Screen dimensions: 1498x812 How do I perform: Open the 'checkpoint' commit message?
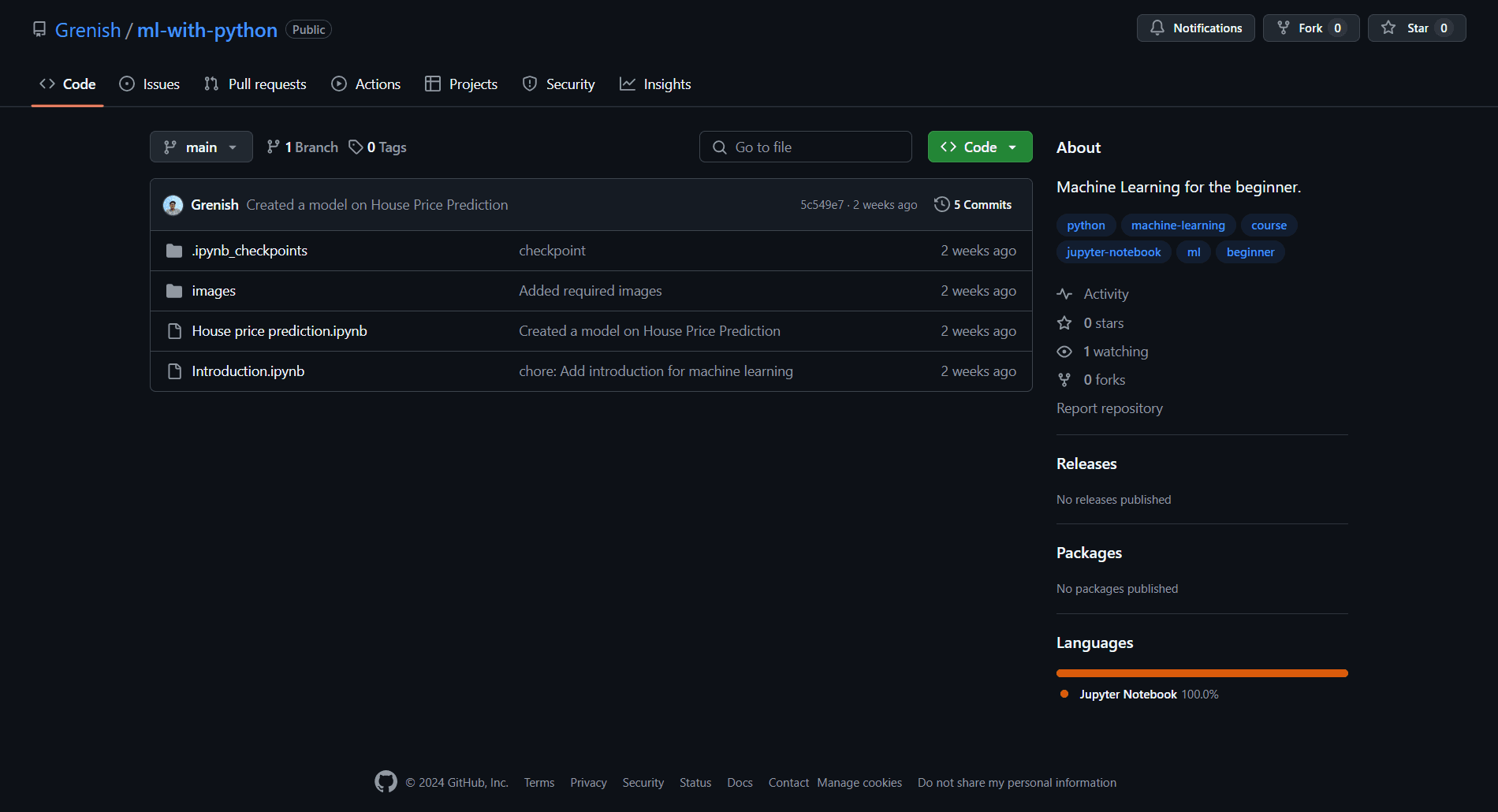(x=552, y=251)
